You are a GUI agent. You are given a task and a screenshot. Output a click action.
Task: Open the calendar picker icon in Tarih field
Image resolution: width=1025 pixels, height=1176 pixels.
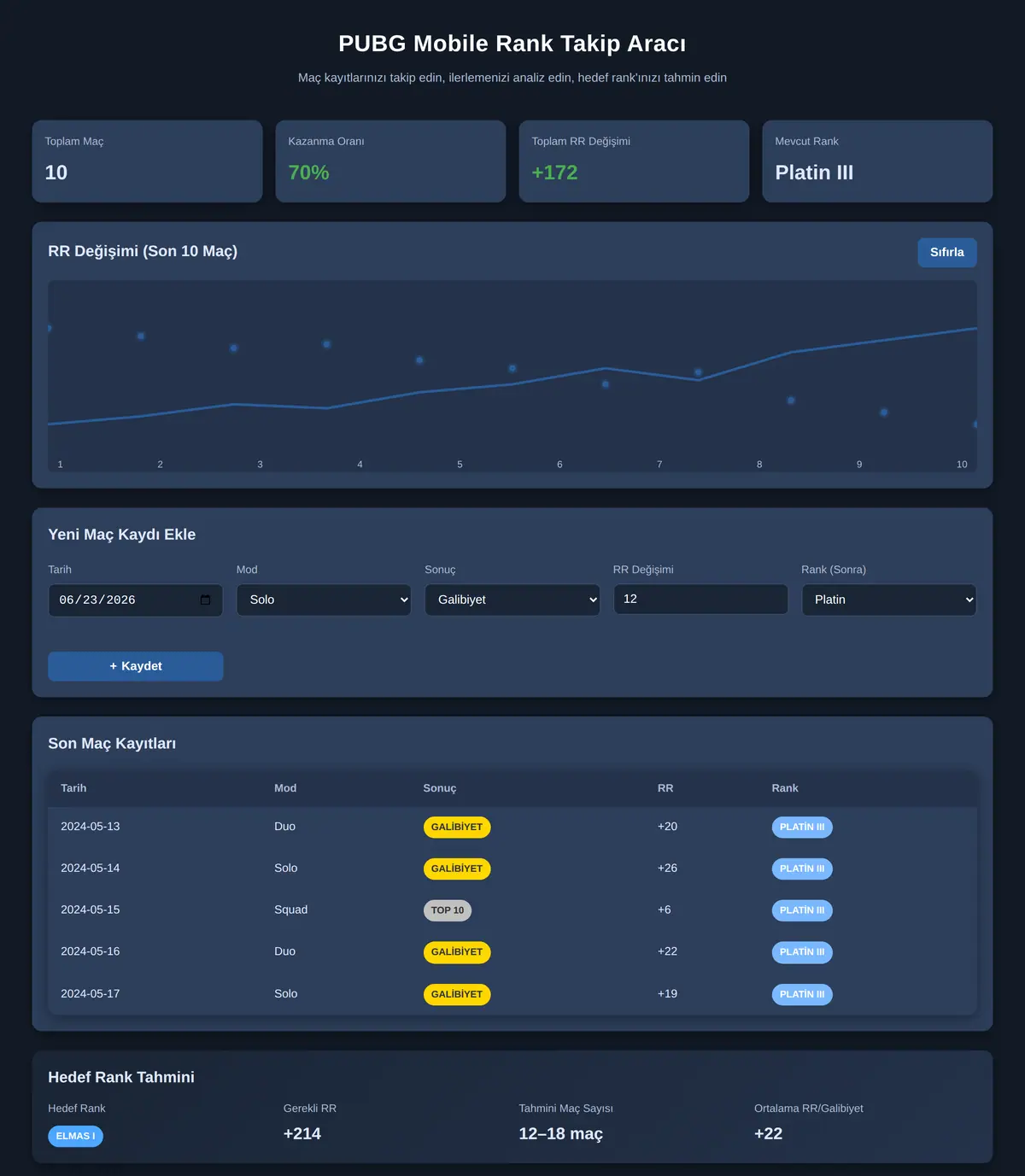pos(205,600)
